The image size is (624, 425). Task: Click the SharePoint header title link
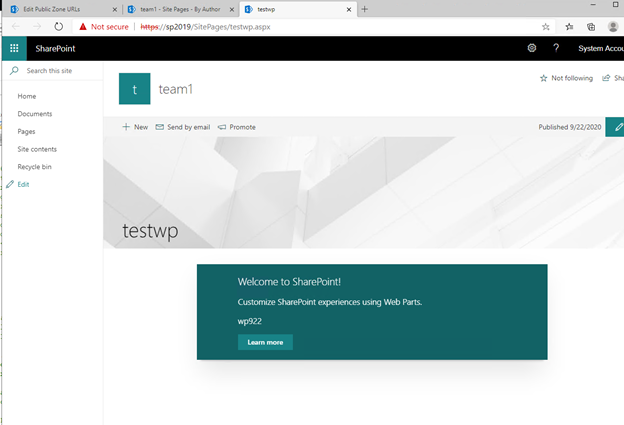pos(55,49)
